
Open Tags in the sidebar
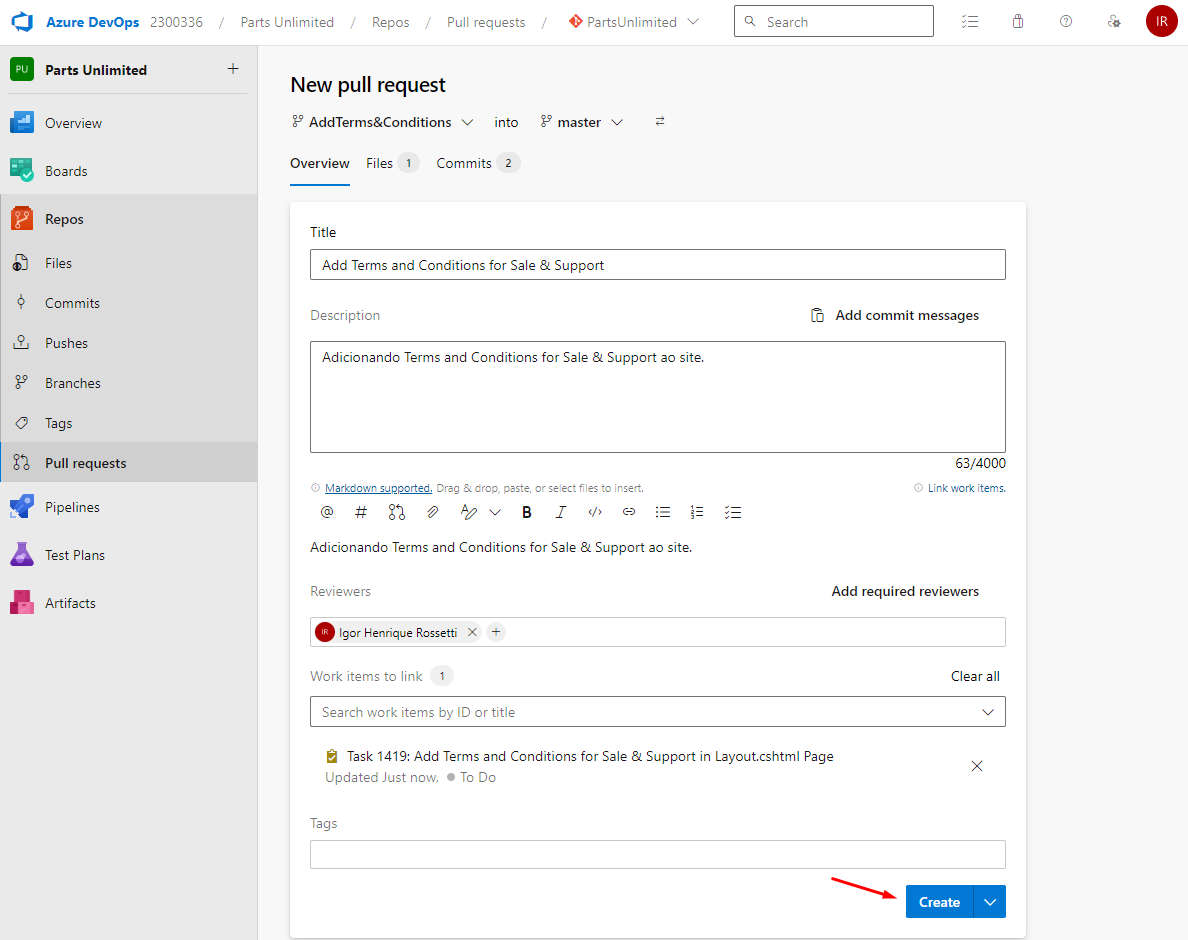click(129, 423)
